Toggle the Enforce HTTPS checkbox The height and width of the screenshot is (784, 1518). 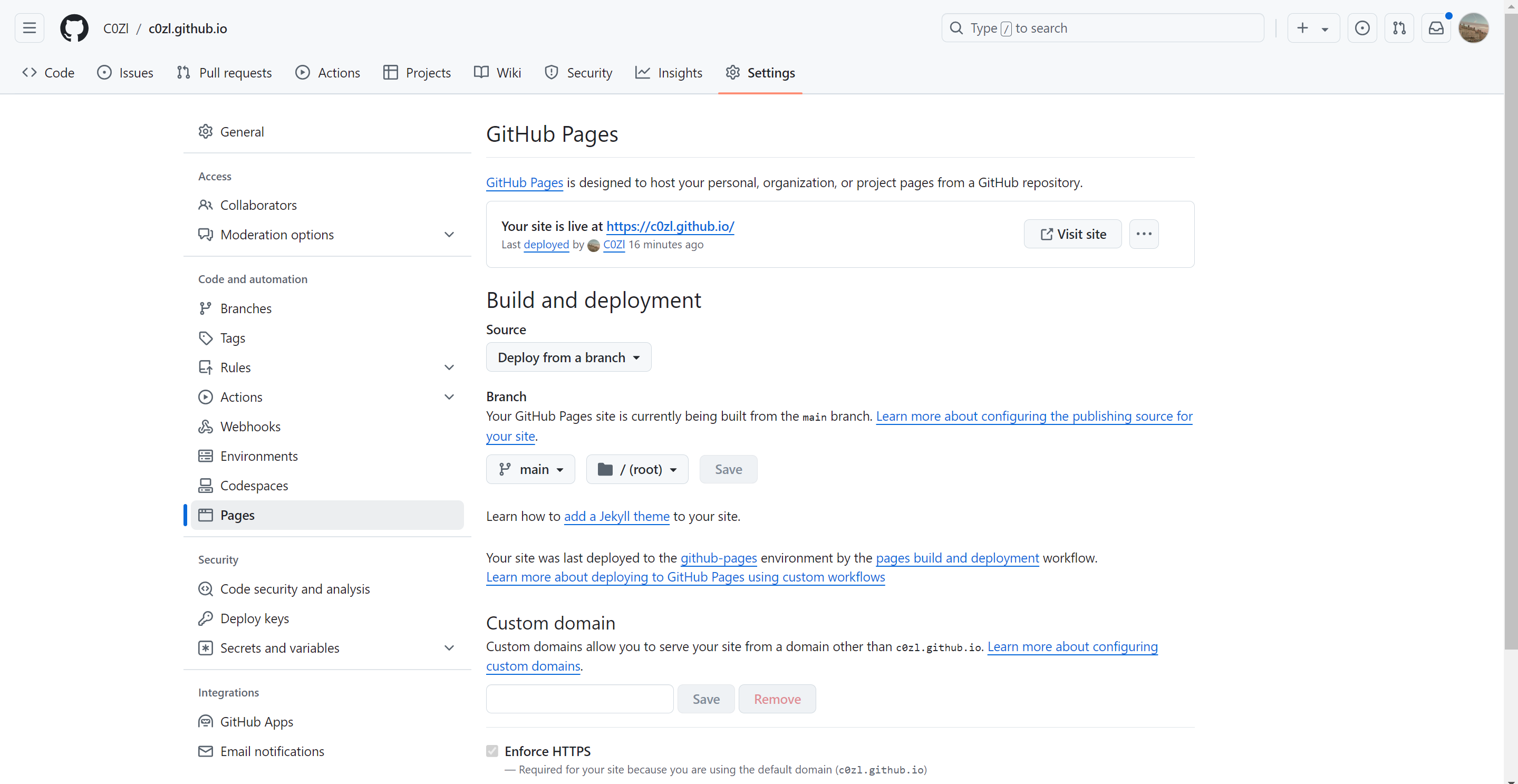(x=492, y=751)
